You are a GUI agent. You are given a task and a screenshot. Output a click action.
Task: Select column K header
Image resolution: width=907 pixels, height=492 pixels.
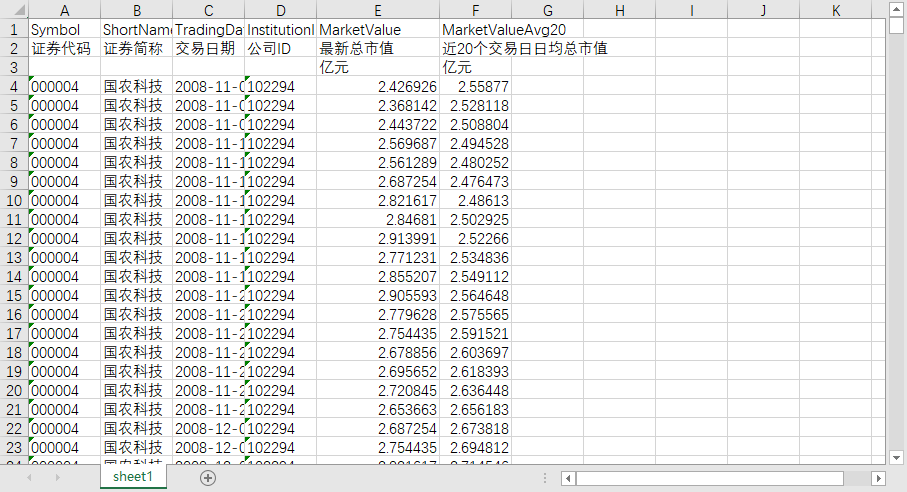coord(835,10)
